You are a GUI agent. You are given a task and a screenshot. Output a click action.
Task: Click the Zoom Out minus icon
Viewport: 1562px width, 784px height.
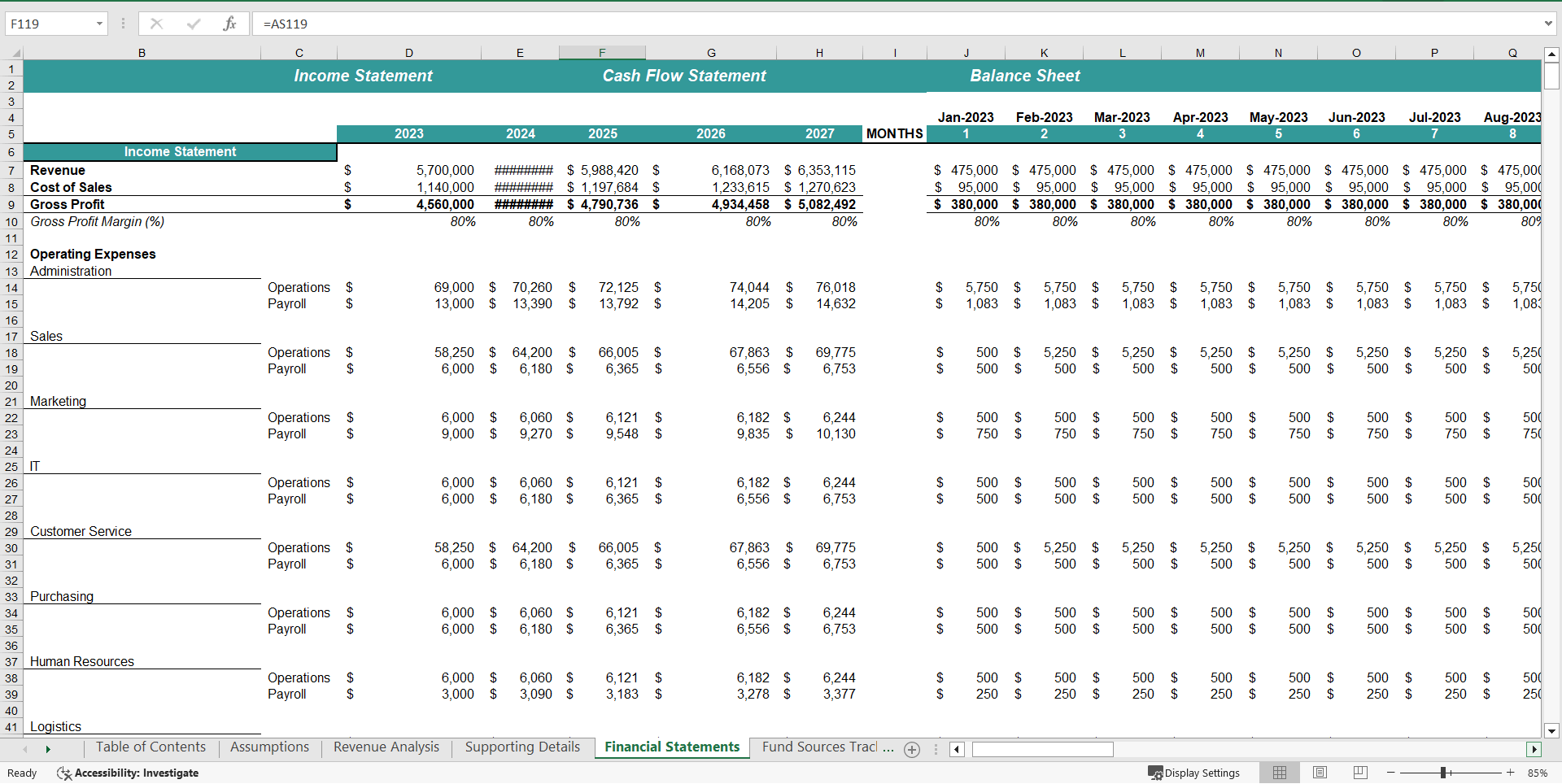[x=1390, y=773]
